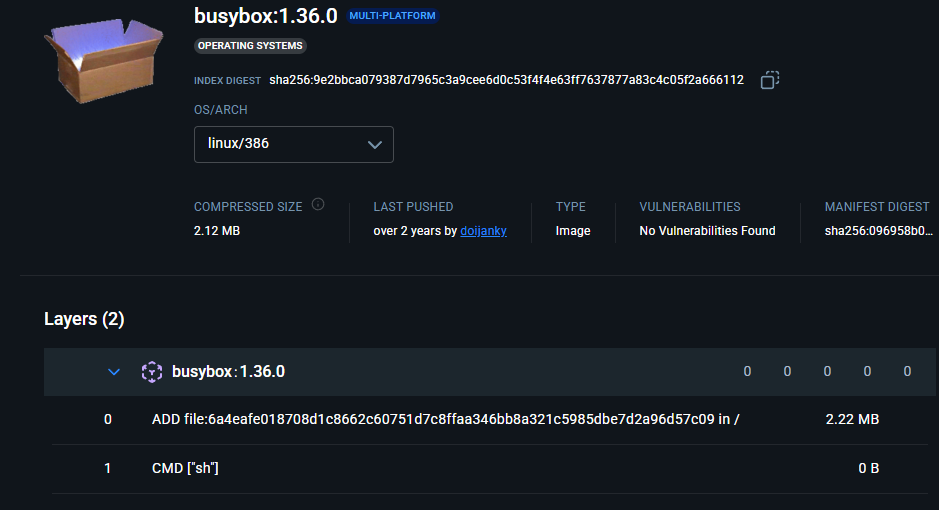The height and width of the screenshot is (510, 939).
Task: Click the busybox:1.36.0 page title
Action: [266, 16]
